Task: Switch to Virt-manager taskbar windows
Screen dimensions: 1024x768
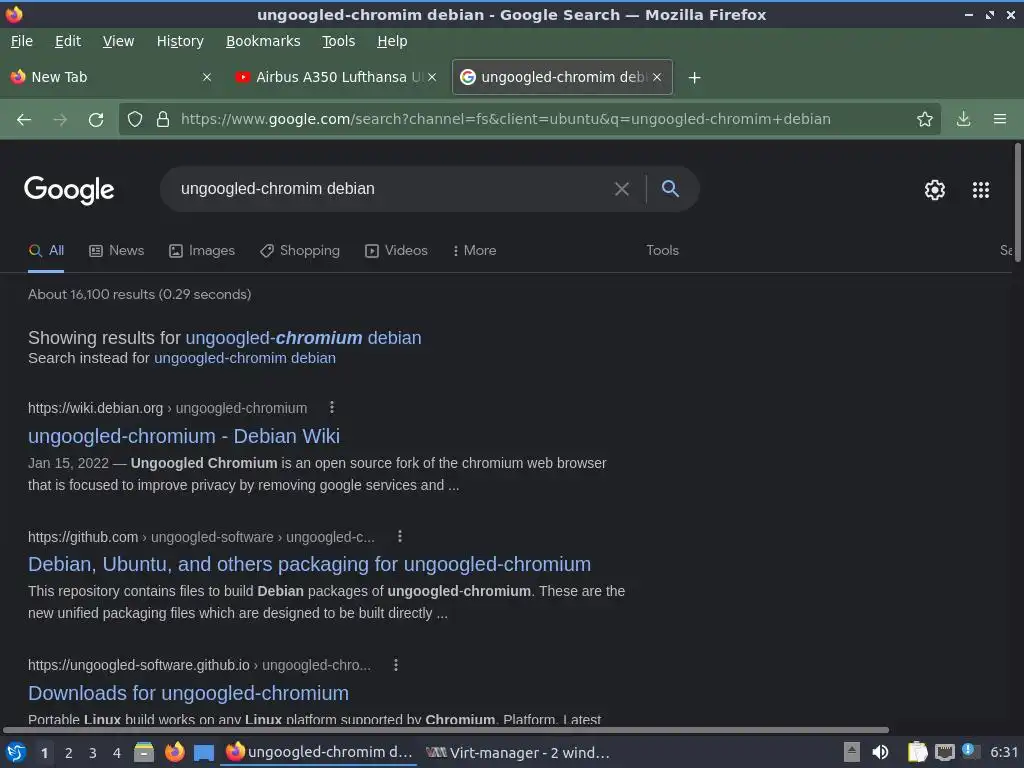Action: [517, 752]
